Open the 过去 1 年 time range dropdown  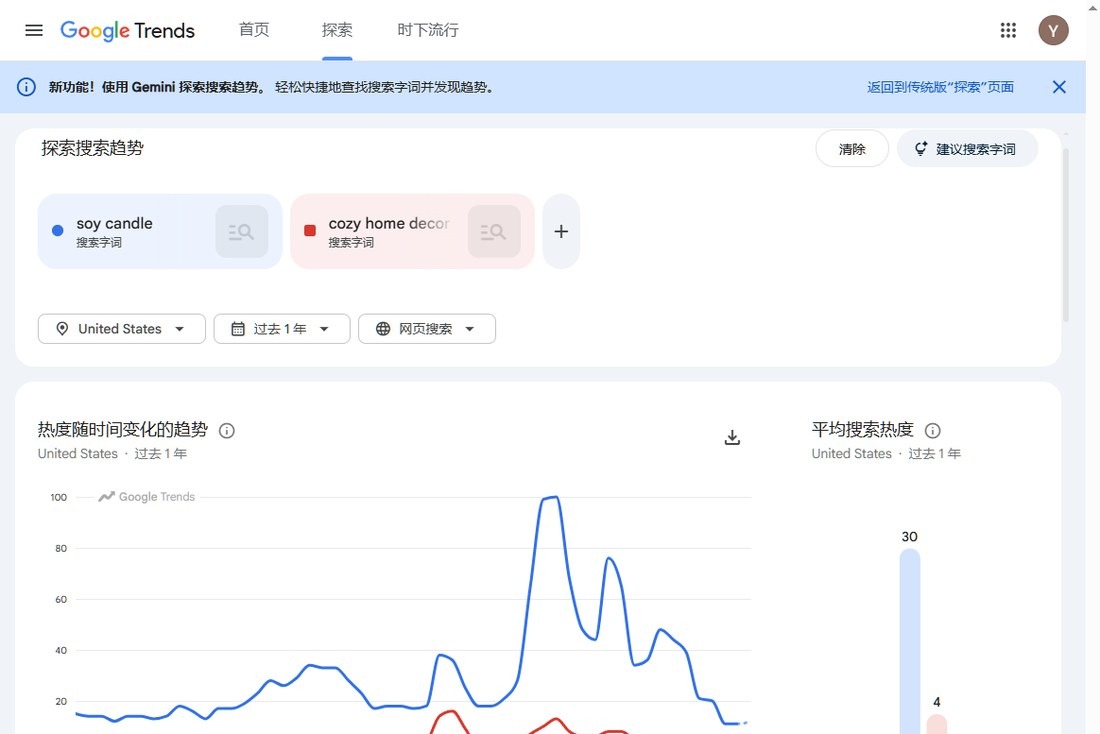pyautogui.click(x=282, y=329)
